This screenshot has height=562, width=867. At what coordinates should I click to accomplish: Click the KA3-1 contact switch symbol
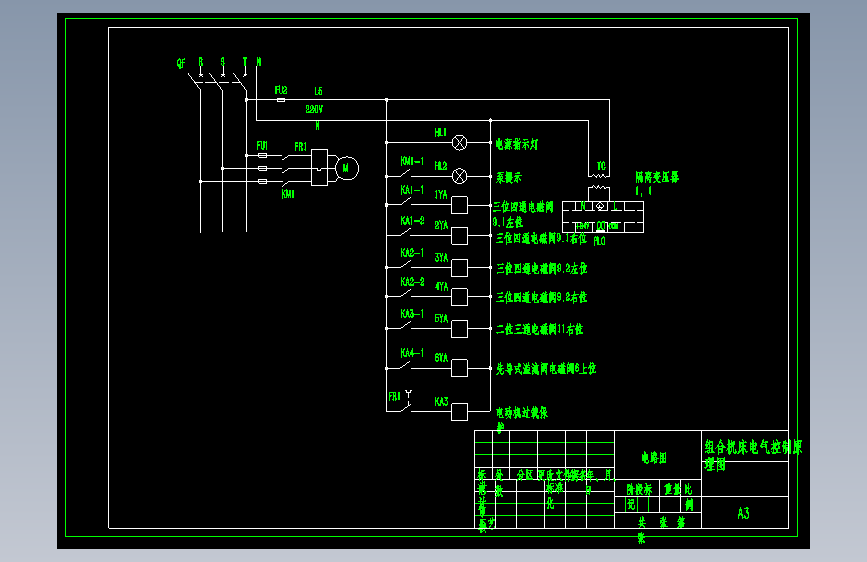404,326
